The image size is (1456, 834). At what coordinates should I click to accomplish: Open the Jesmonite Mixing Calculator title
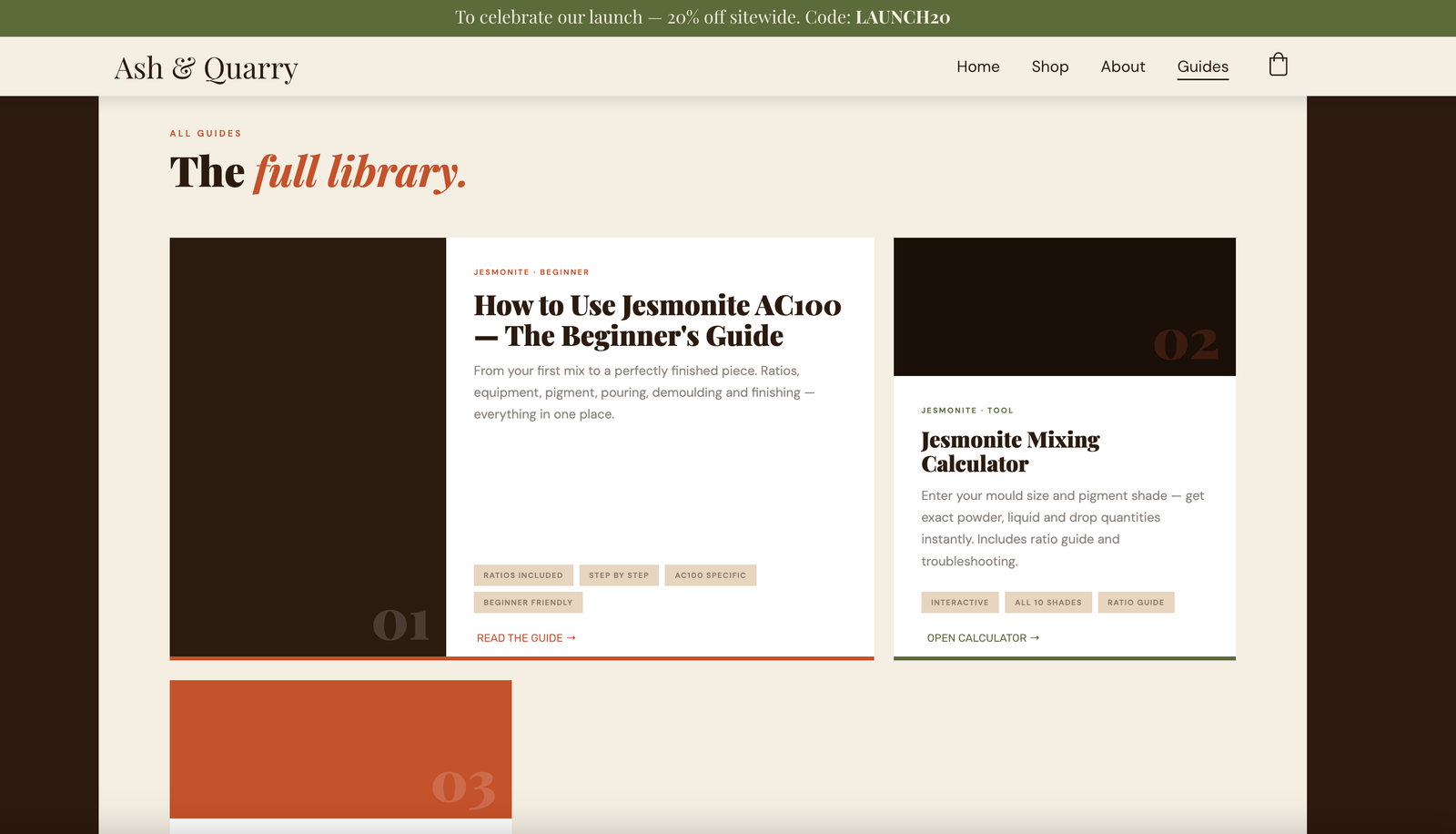pyautogui.click(x=1010, y=452)
